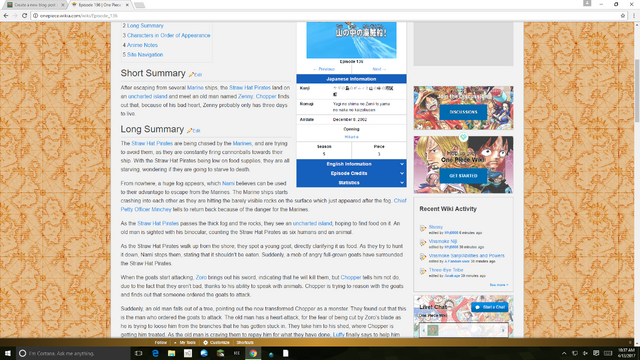640x360 pixels.
Task: Click the browser back arrow
Action: 6,16
